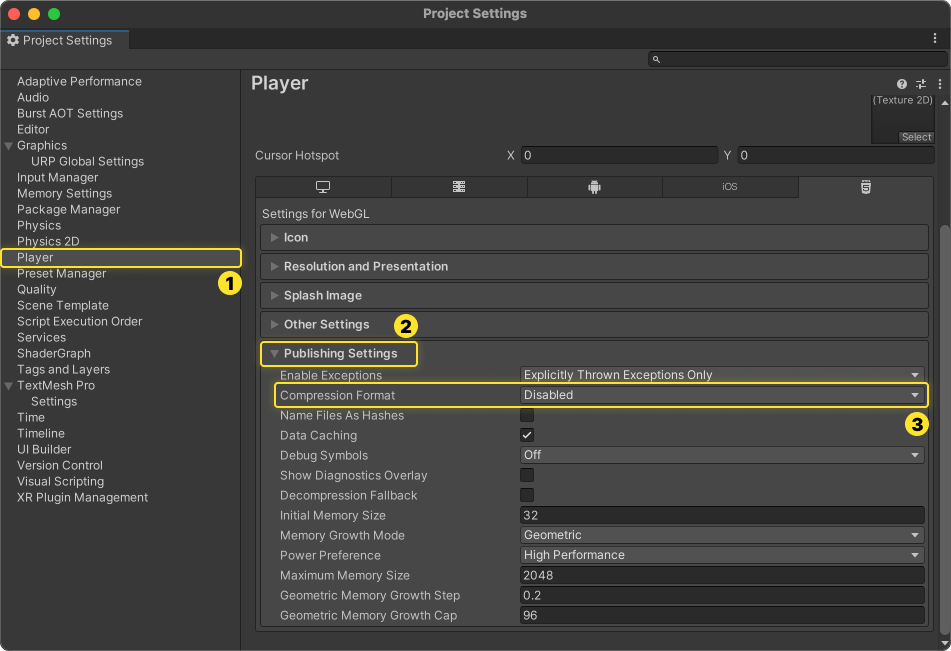Open Power Preference dropdown
Screen dimensions: 951x651
(722, 555)
